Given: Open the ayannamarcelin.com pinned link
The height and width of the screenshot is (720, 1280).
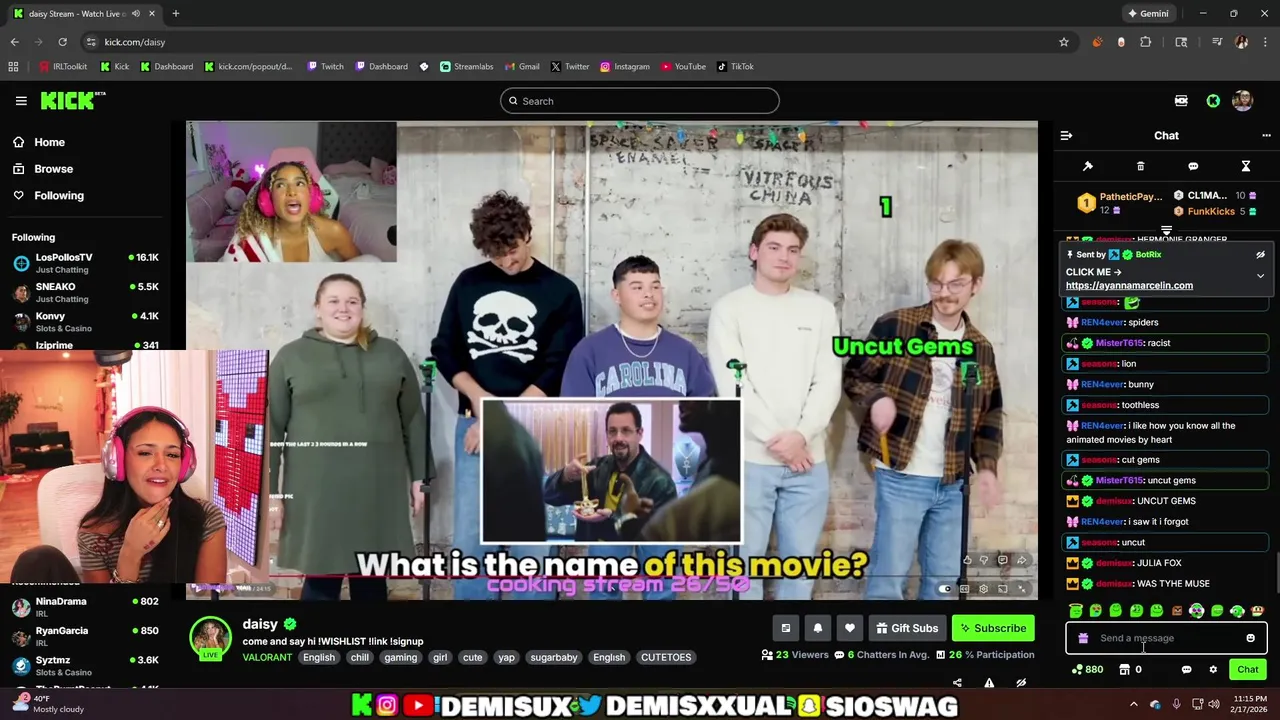Looking at the screenshot, I should (1129, 285).
